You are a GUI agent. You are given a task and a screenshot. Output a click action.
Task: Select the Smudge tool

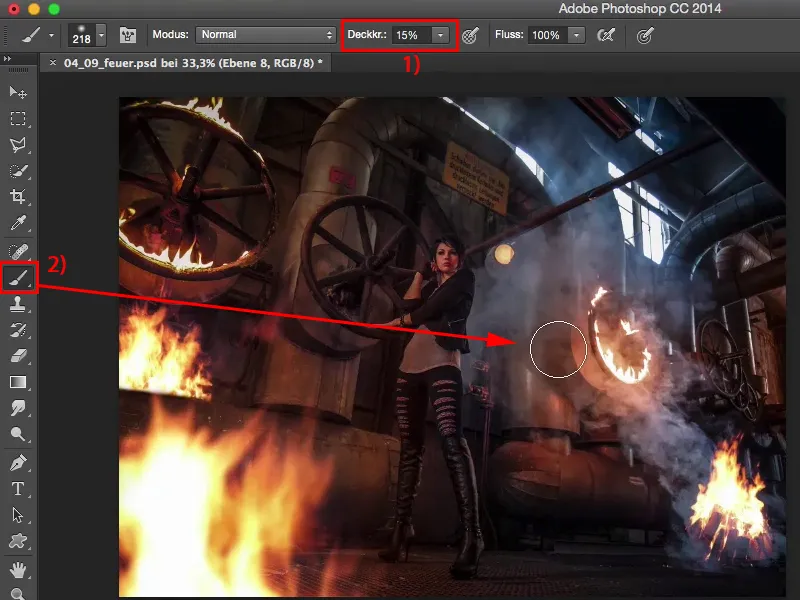pos(18,408)
